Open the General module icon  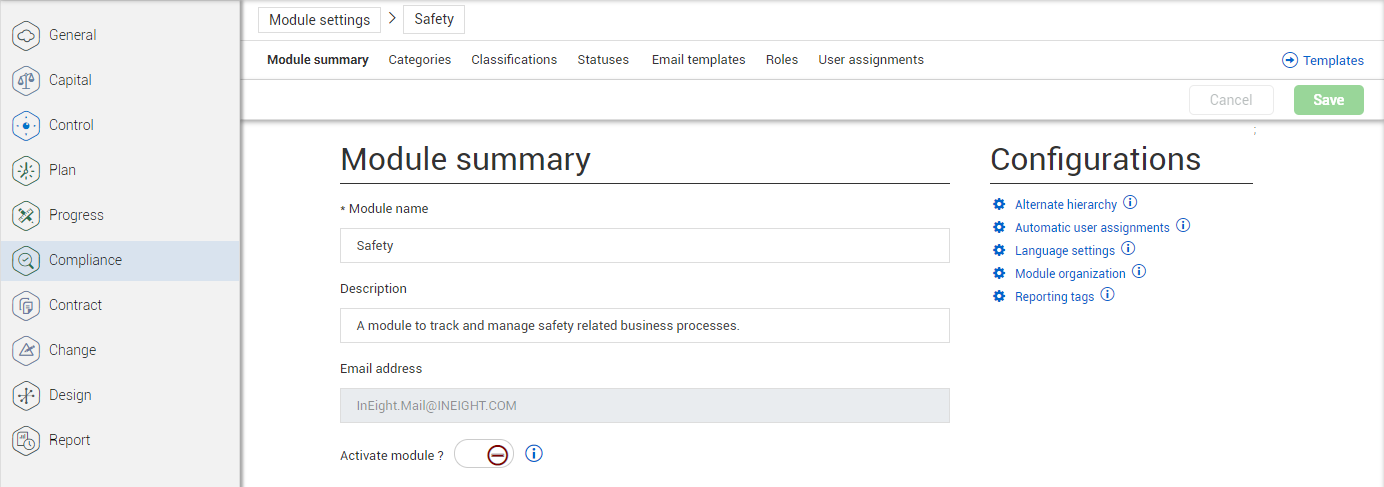[x=26, y=36]
